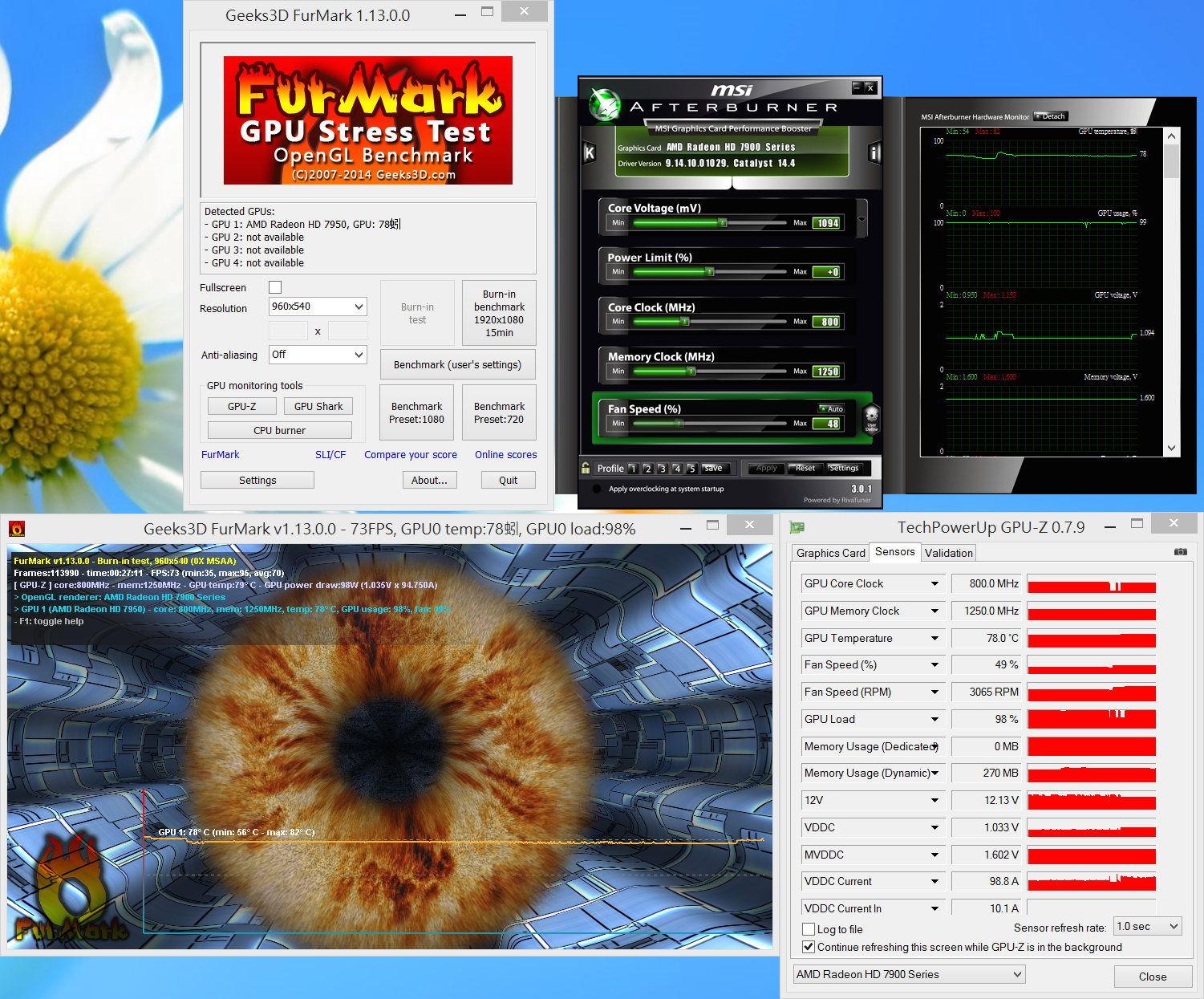Toggle the Fullscreen checkbox in FurMark

coord(275,287)
